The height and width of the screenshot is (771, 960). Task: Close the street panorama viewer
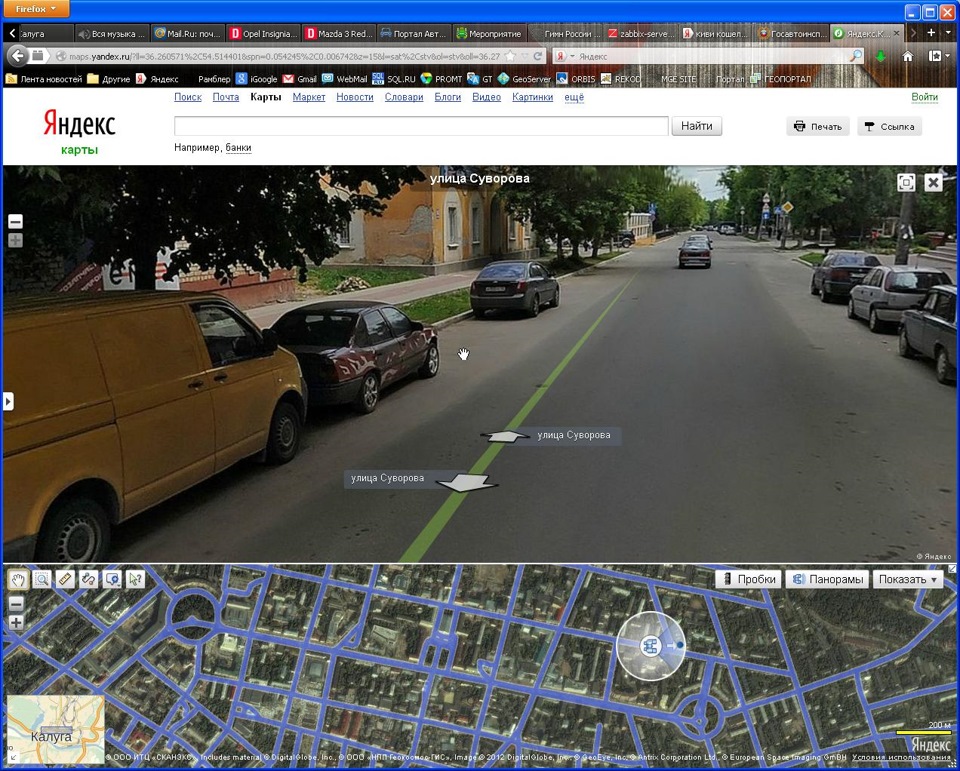[933, 182]
